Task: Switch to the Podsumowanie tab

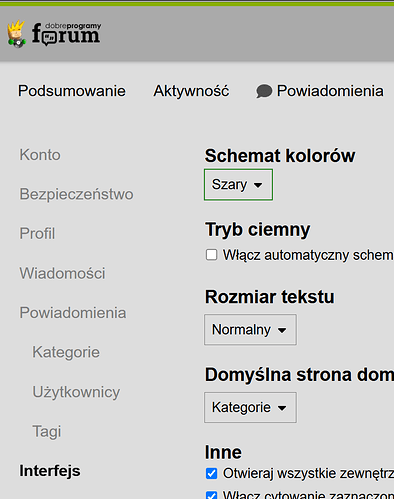Action: (x=72, y=91)
